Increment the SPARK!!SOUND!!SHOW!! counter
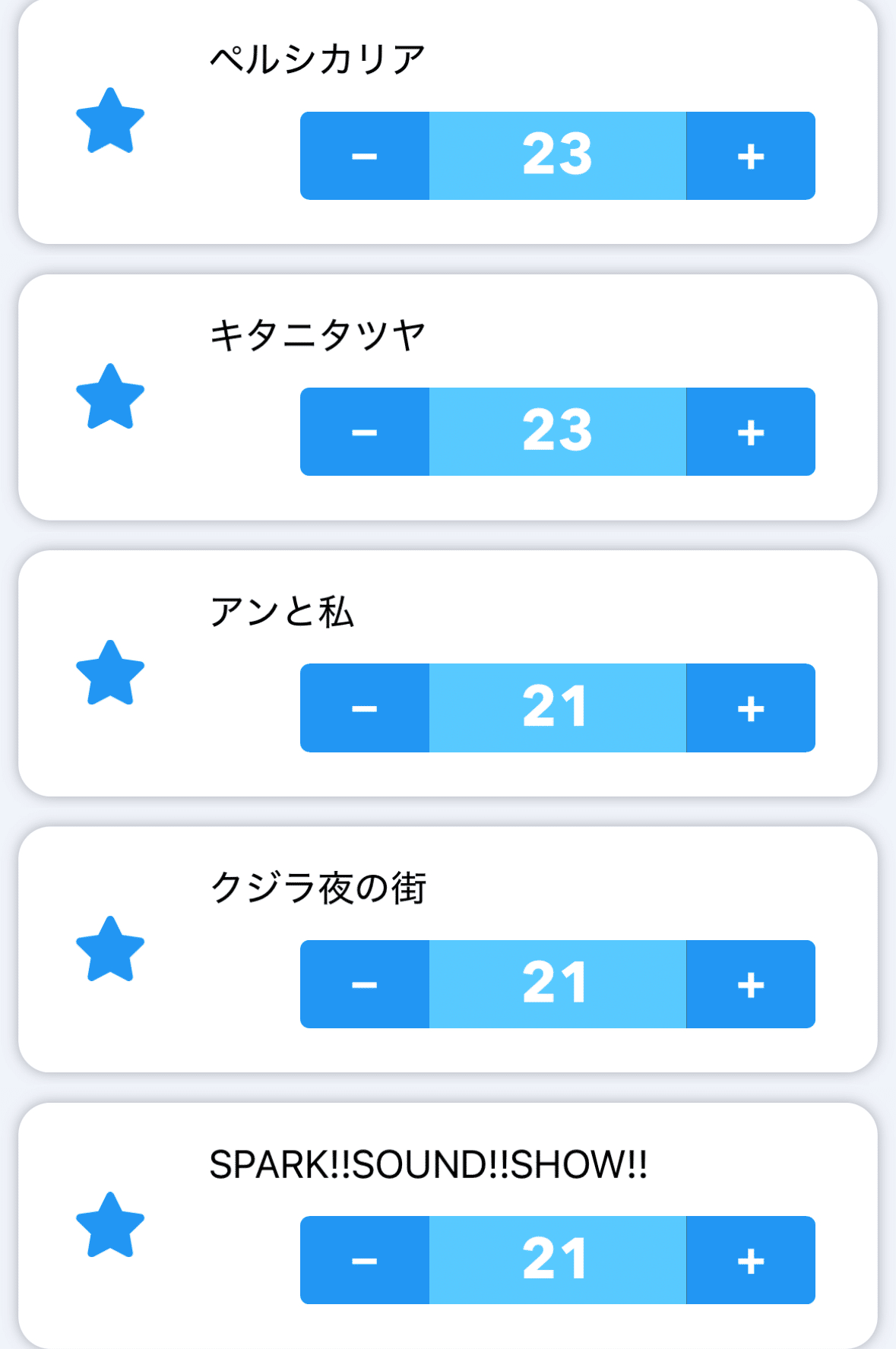Image resolution: width=896 pixels, height=1349 pixels. (x=750, y=1260)
